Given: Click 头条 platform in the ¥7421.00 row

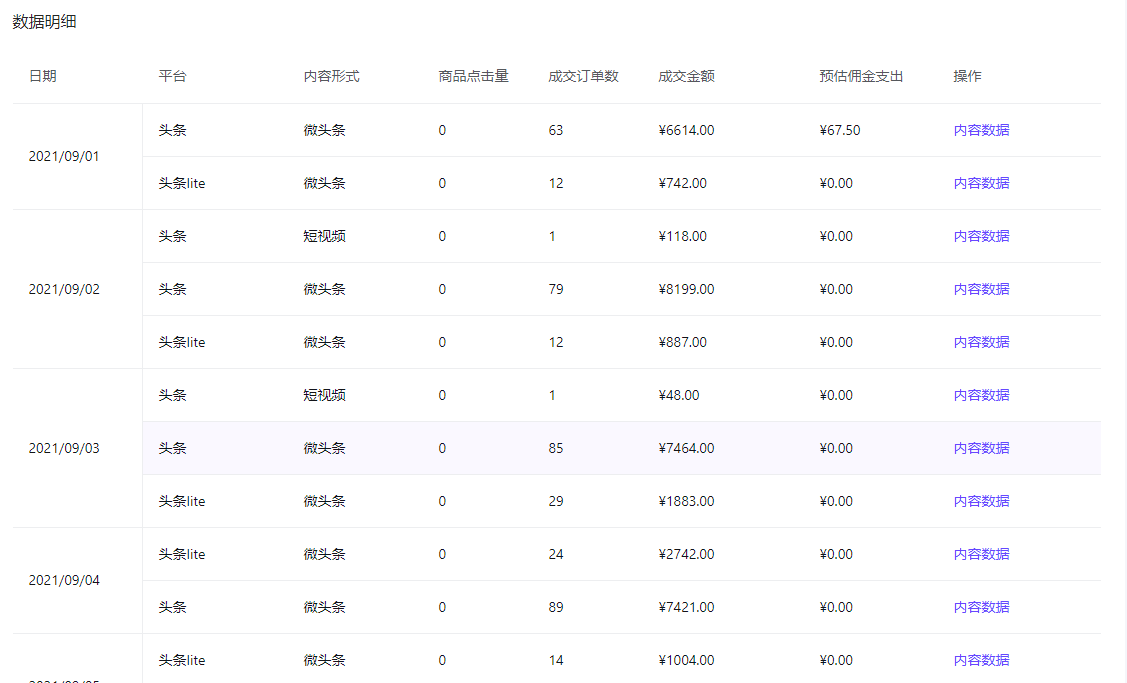Looking at the screenshot, I should click(172, 608).
